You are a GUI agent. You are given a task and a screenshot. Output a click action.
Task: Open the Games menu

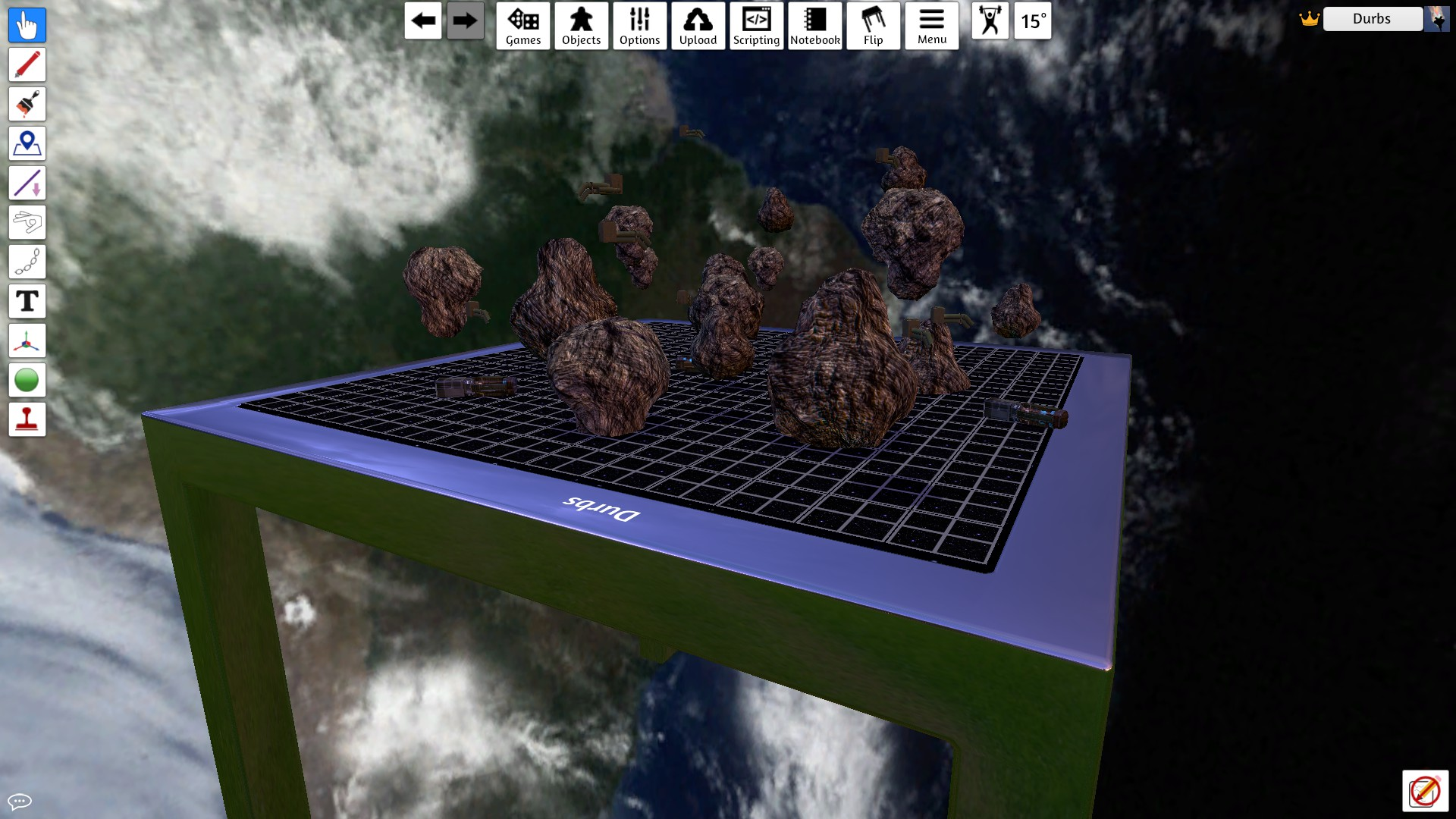point(523,26)
